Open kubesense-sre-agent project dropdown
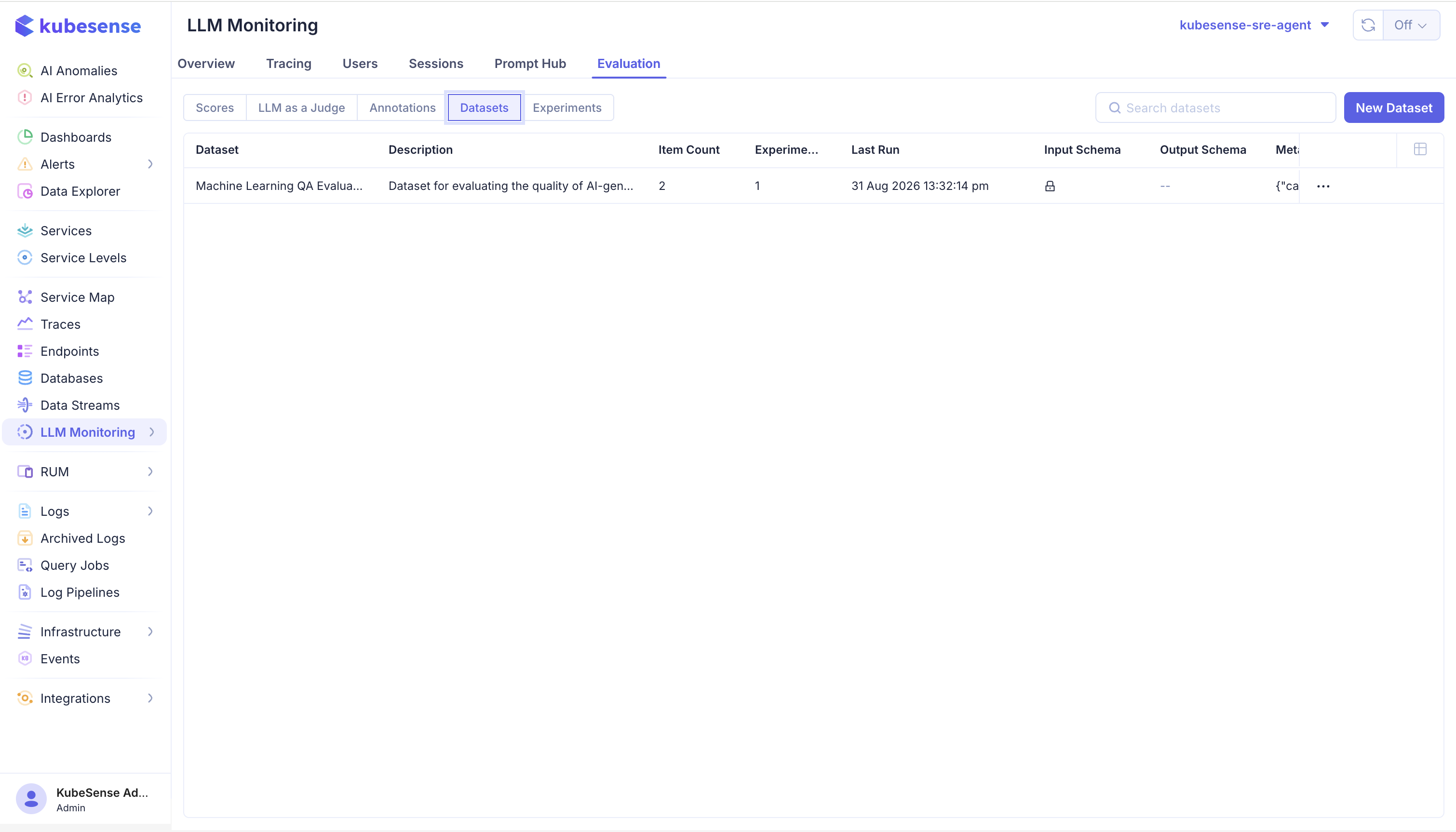 [1254, 25]
